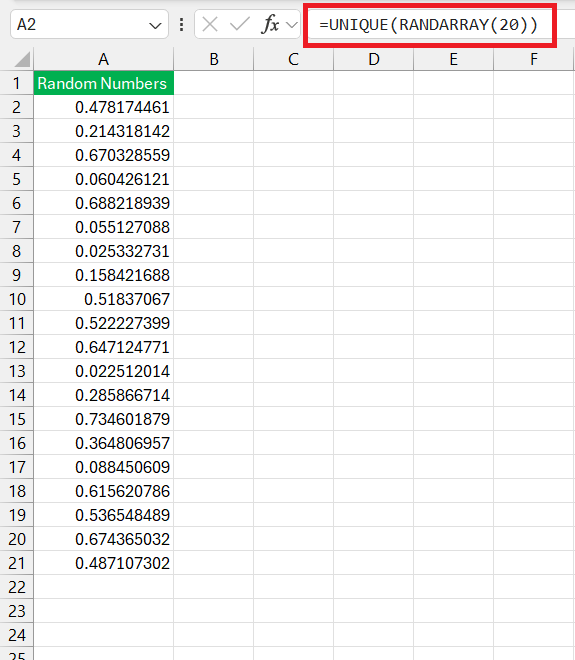
Task: Click the Cancel X icon in formula bar
Action: point(210,24)
